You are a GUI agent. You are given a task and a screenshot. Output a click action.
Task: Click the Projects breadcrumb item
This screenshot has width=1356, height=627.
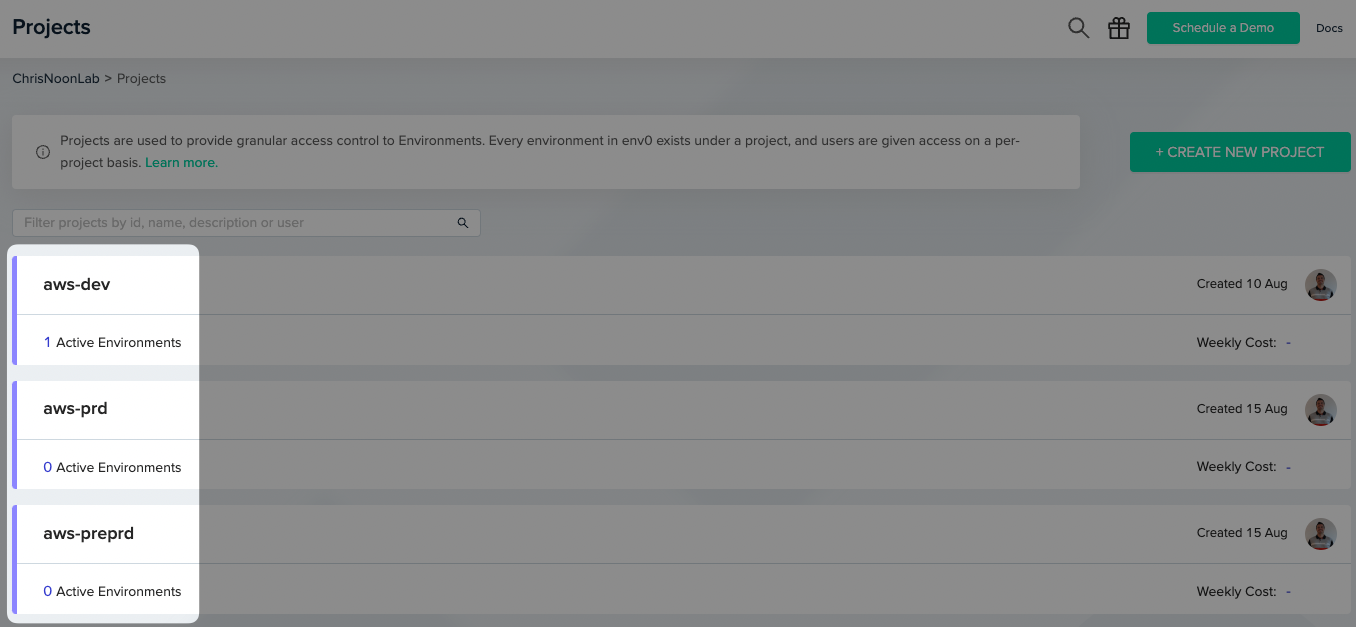point(141,78)
